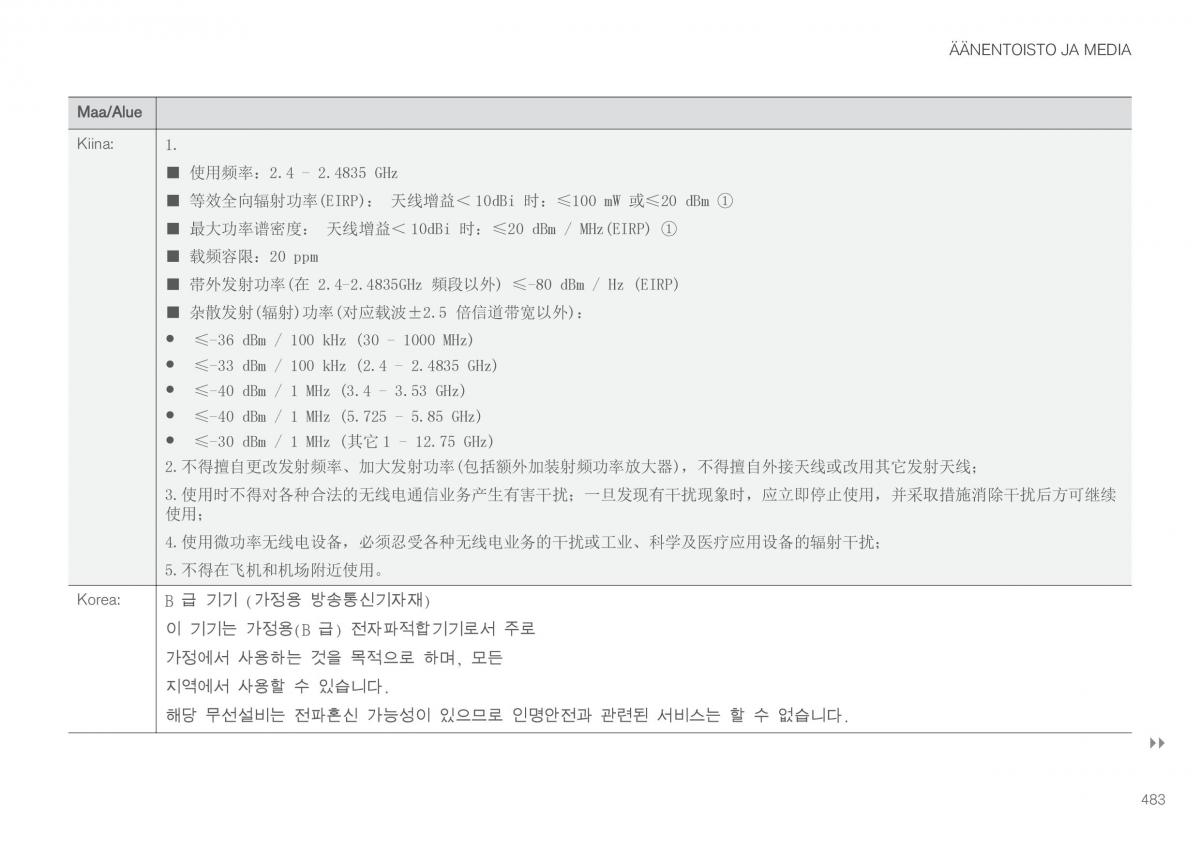Click the Korean line starting with '가정에서 사용하는'
The width and height of the screenshot is (1200, 845).
pyautogui.click(x=334, y=658)
